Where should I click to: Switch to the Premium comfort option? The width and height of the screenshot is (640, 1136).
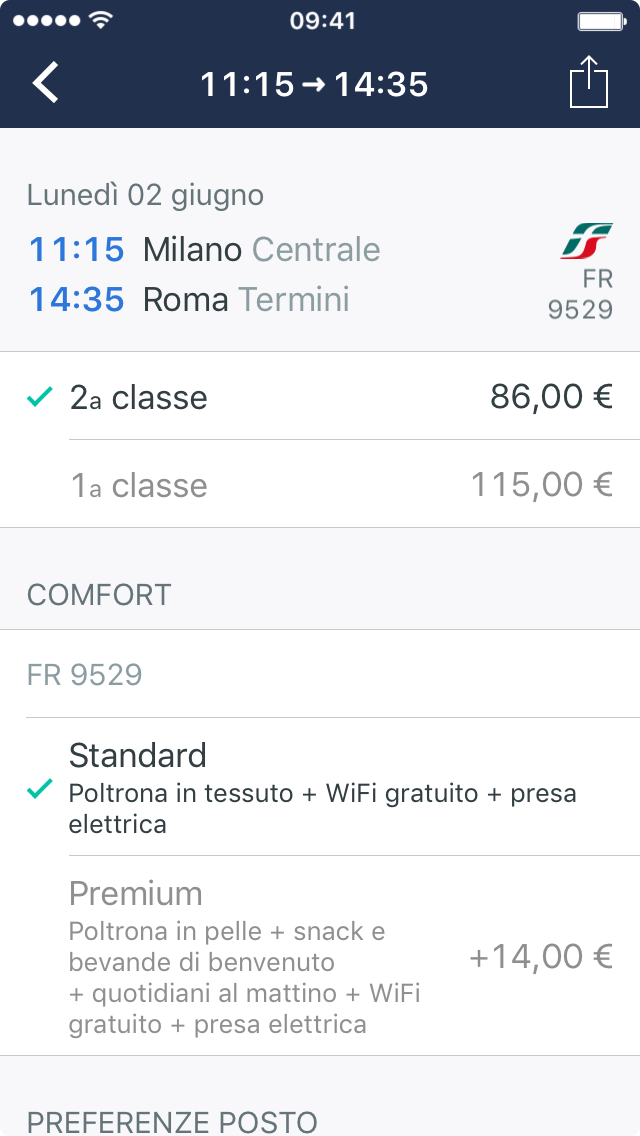pyautogui.click(x=320, y=955)
